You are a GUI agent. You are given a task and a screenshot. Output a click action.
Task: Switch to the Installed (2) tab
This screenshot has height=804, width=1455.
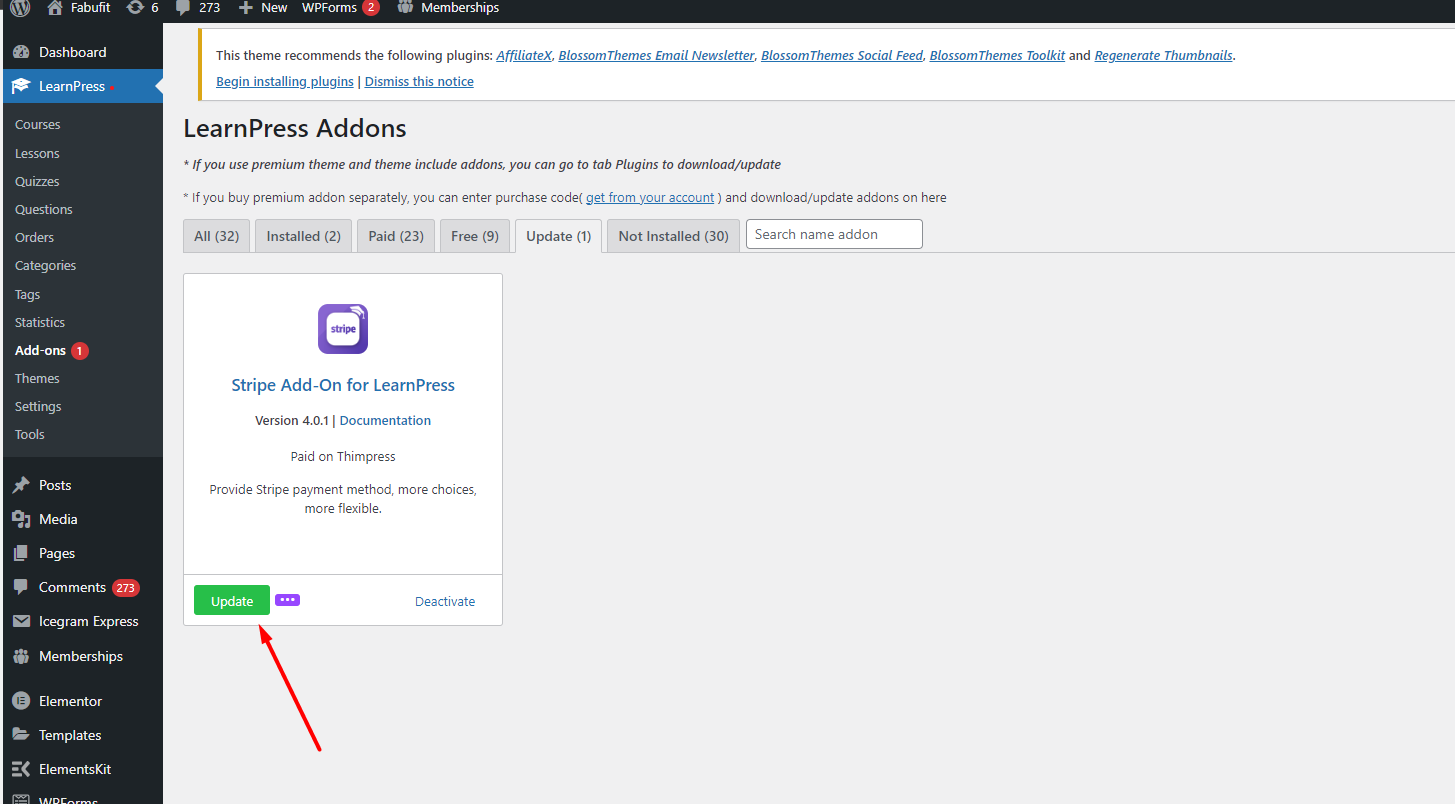click(x=303, y=236)
